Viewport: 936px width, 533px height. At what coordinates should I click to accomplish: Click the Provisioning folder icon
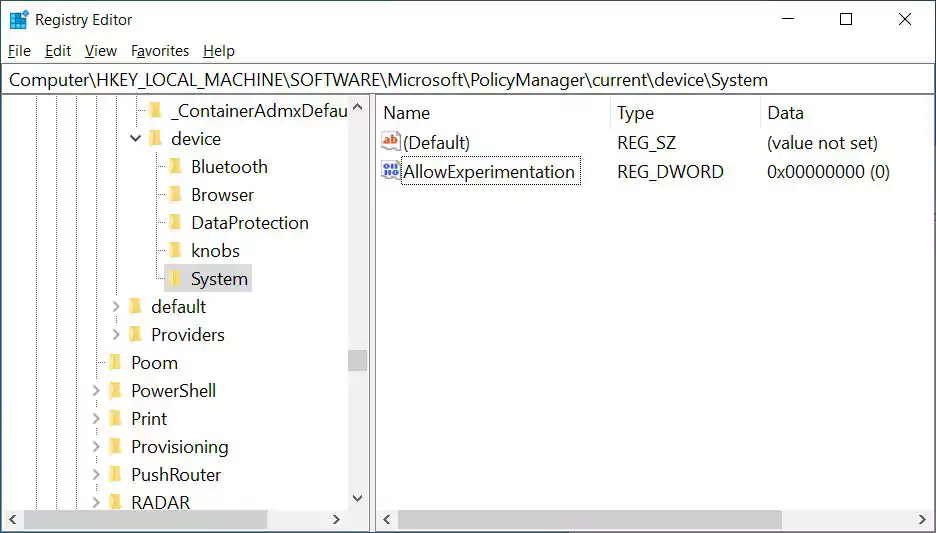[115, 447]
